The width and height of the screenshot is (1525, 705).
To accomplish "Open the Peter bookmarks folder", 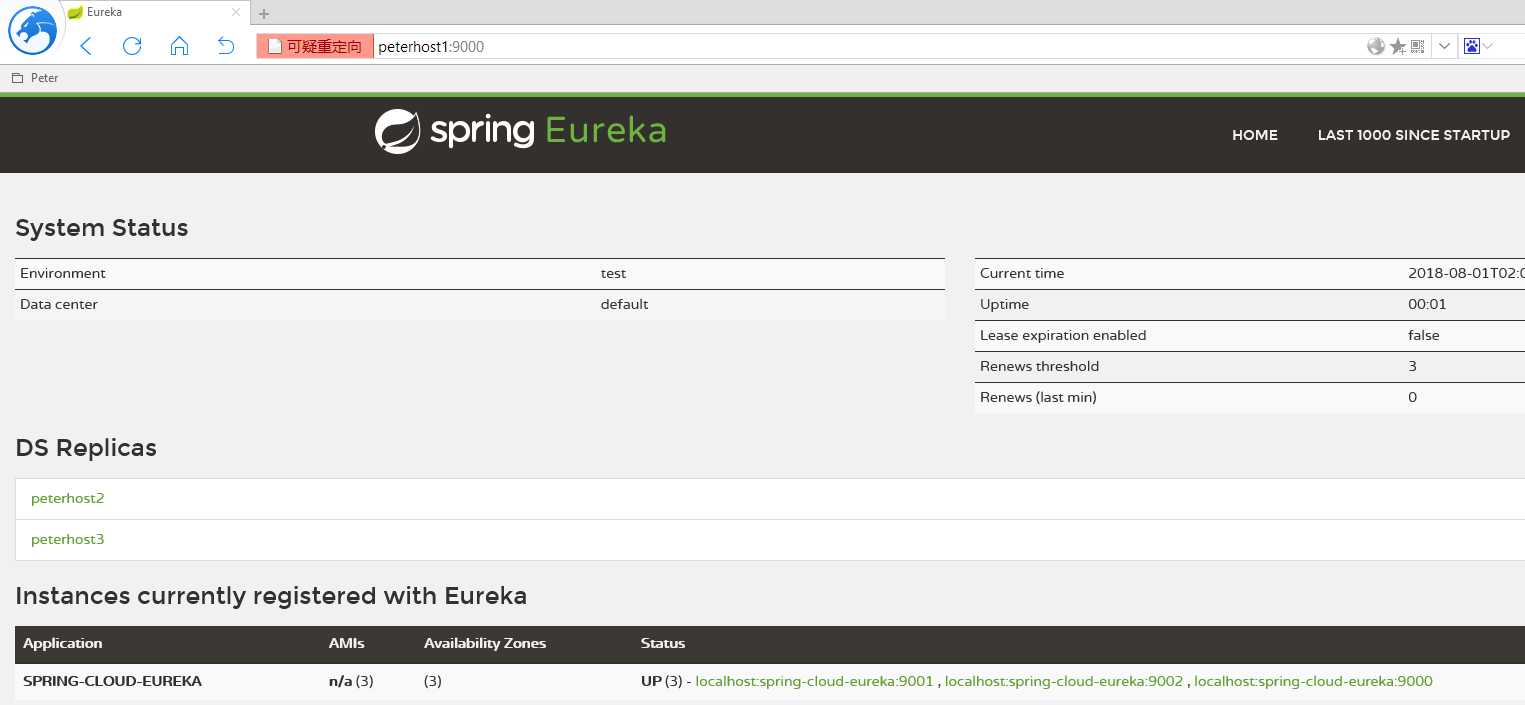I will click(35, 77).
